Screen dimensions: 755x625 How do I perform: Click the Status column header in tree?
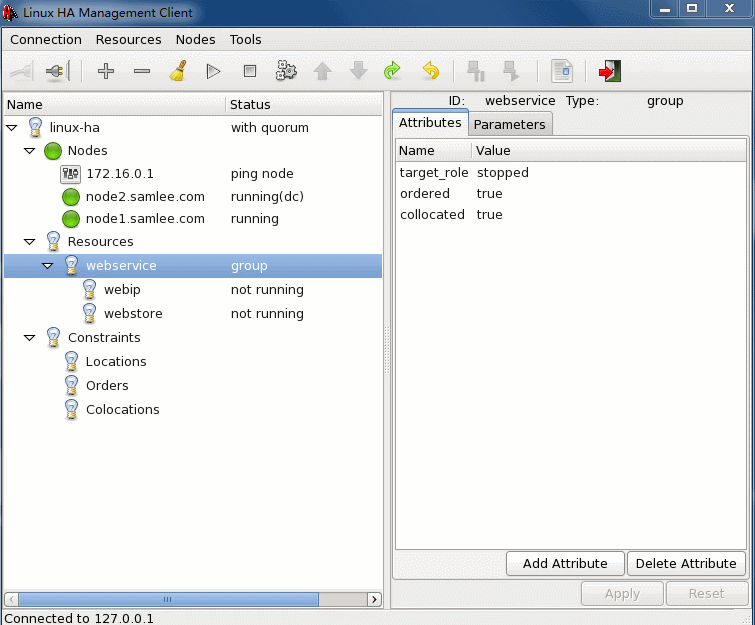click(304, 104)
